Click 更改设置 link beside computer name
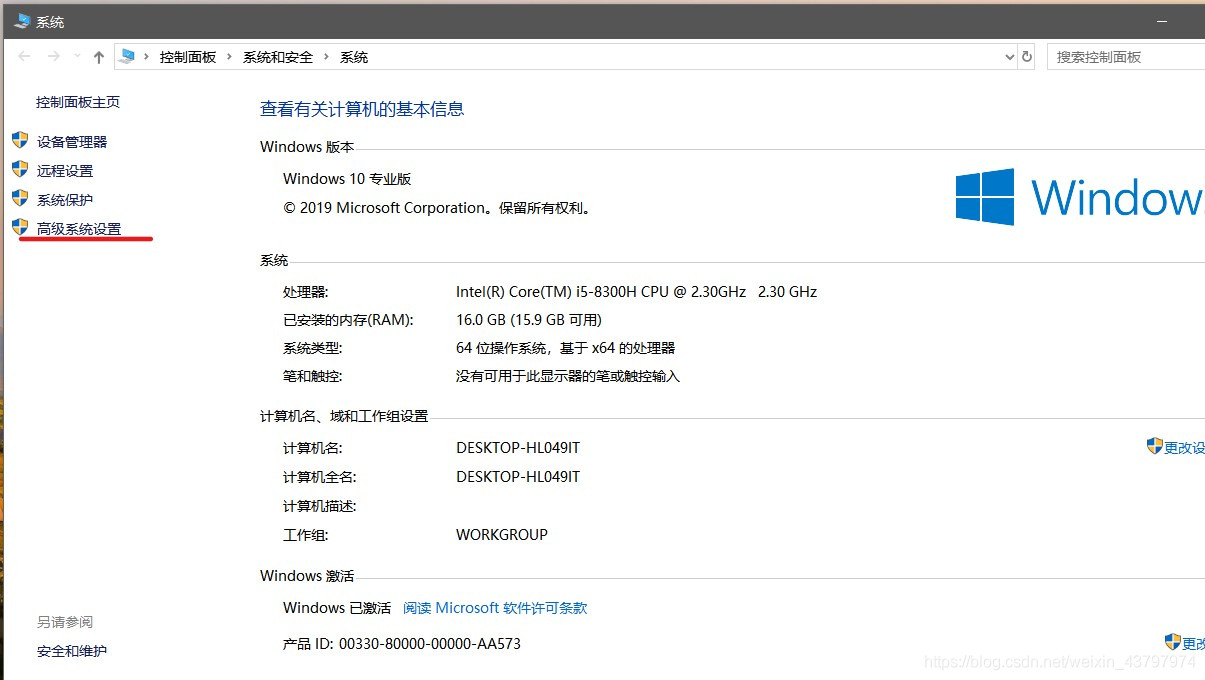 [x=1184, y=448]
